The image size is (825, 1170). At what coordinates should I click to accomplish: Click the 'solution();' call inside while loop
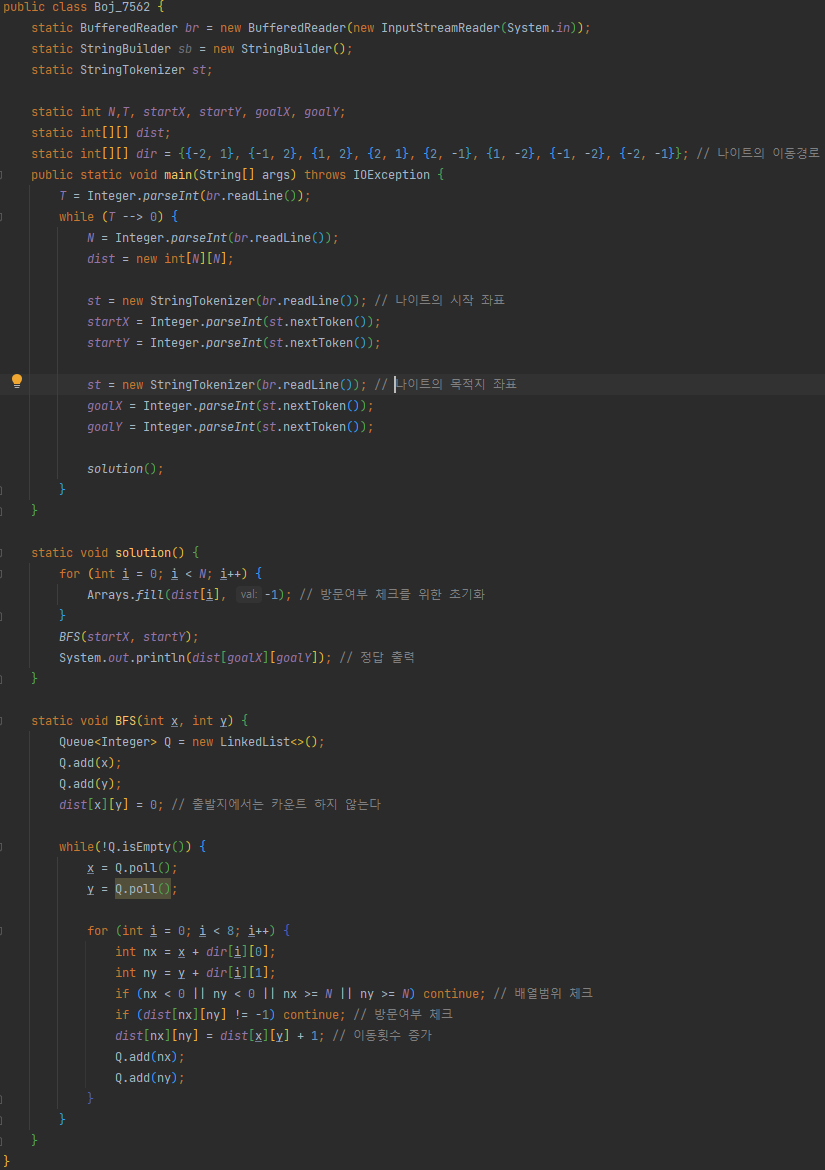pos(125,469)
